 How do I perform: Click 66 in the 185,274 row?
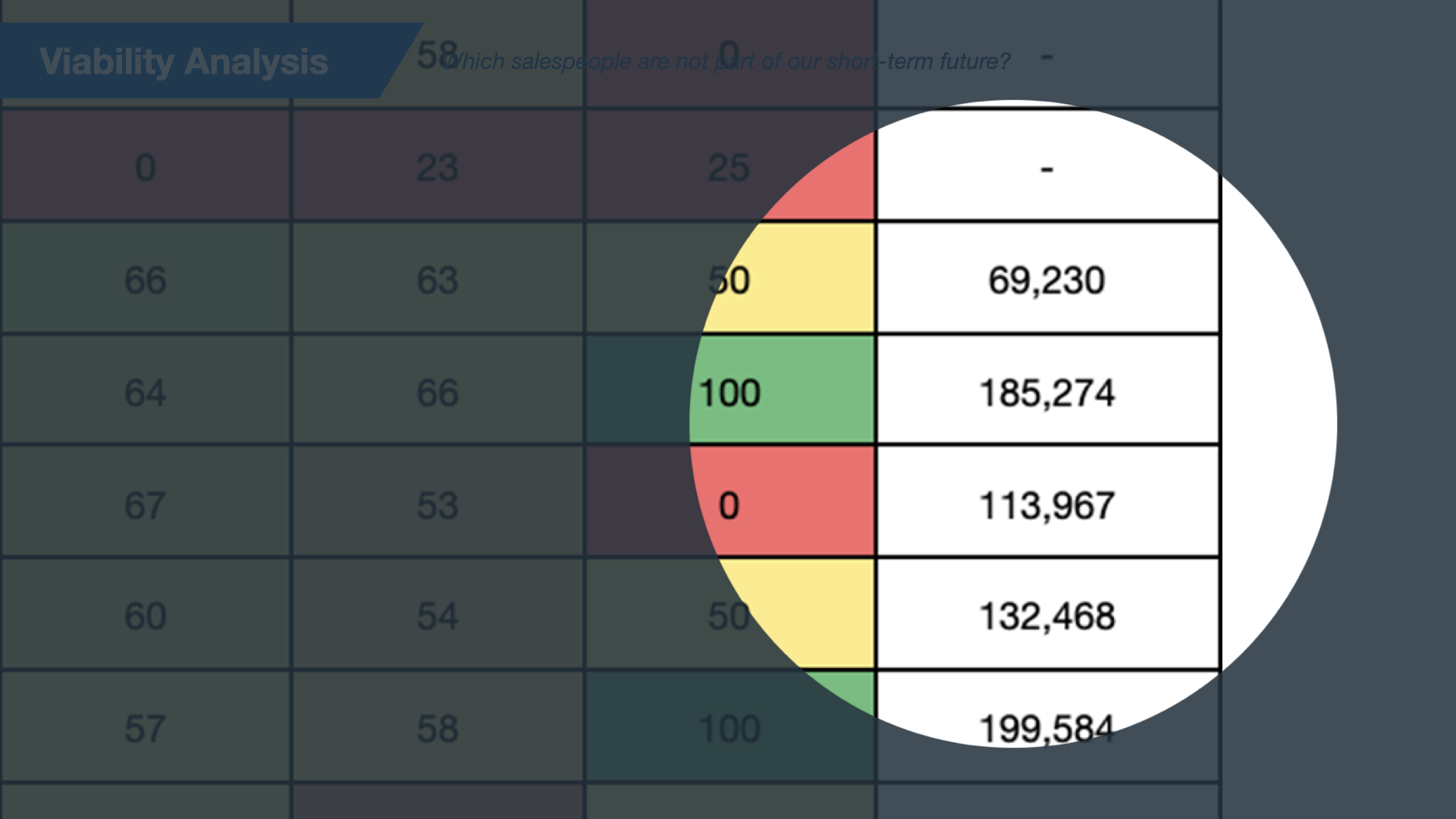pyautogui.click(x=438, y=391)
